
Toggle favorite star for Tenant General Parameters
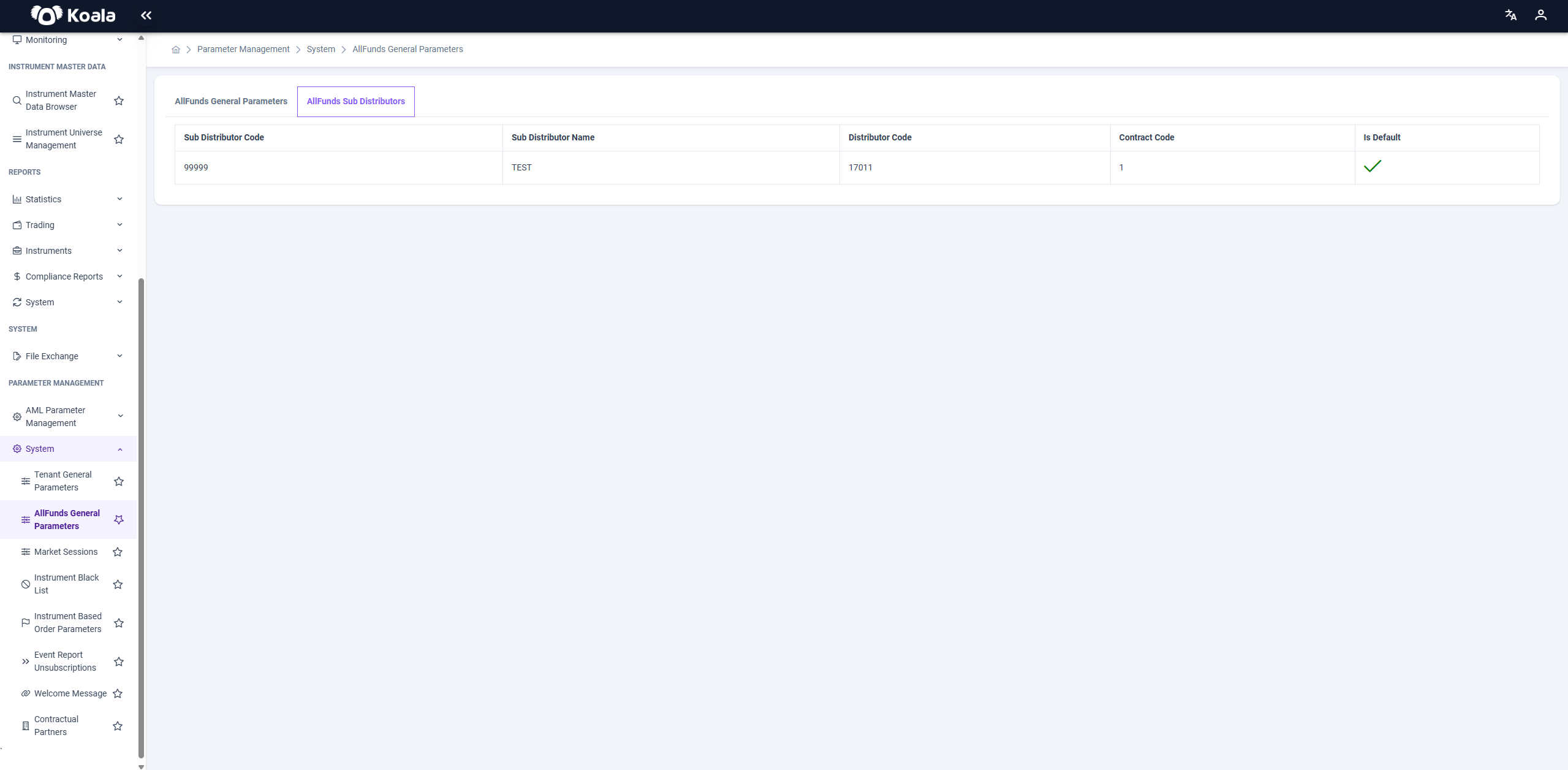119,481
